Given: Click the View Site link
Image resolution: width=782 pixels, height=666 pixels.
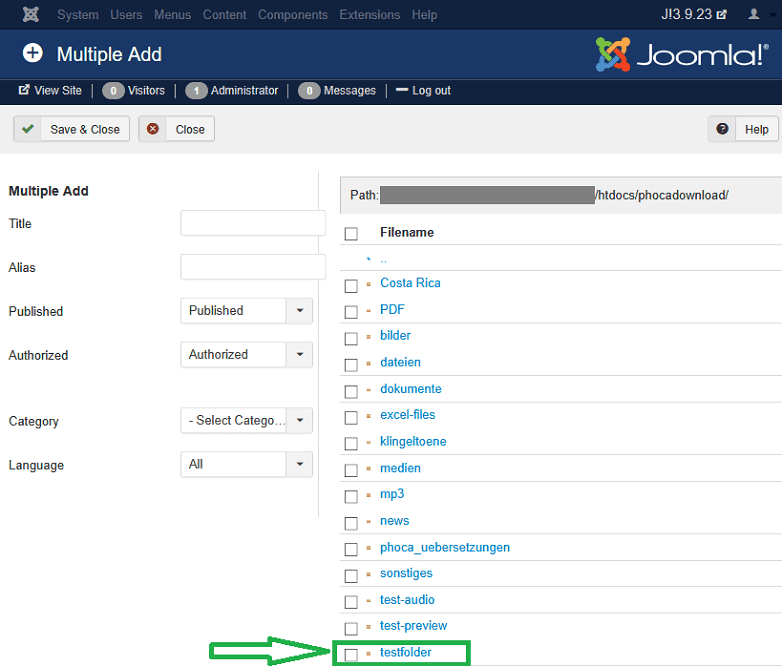Looking at the screenshot, I should click(x=50, y=90).
